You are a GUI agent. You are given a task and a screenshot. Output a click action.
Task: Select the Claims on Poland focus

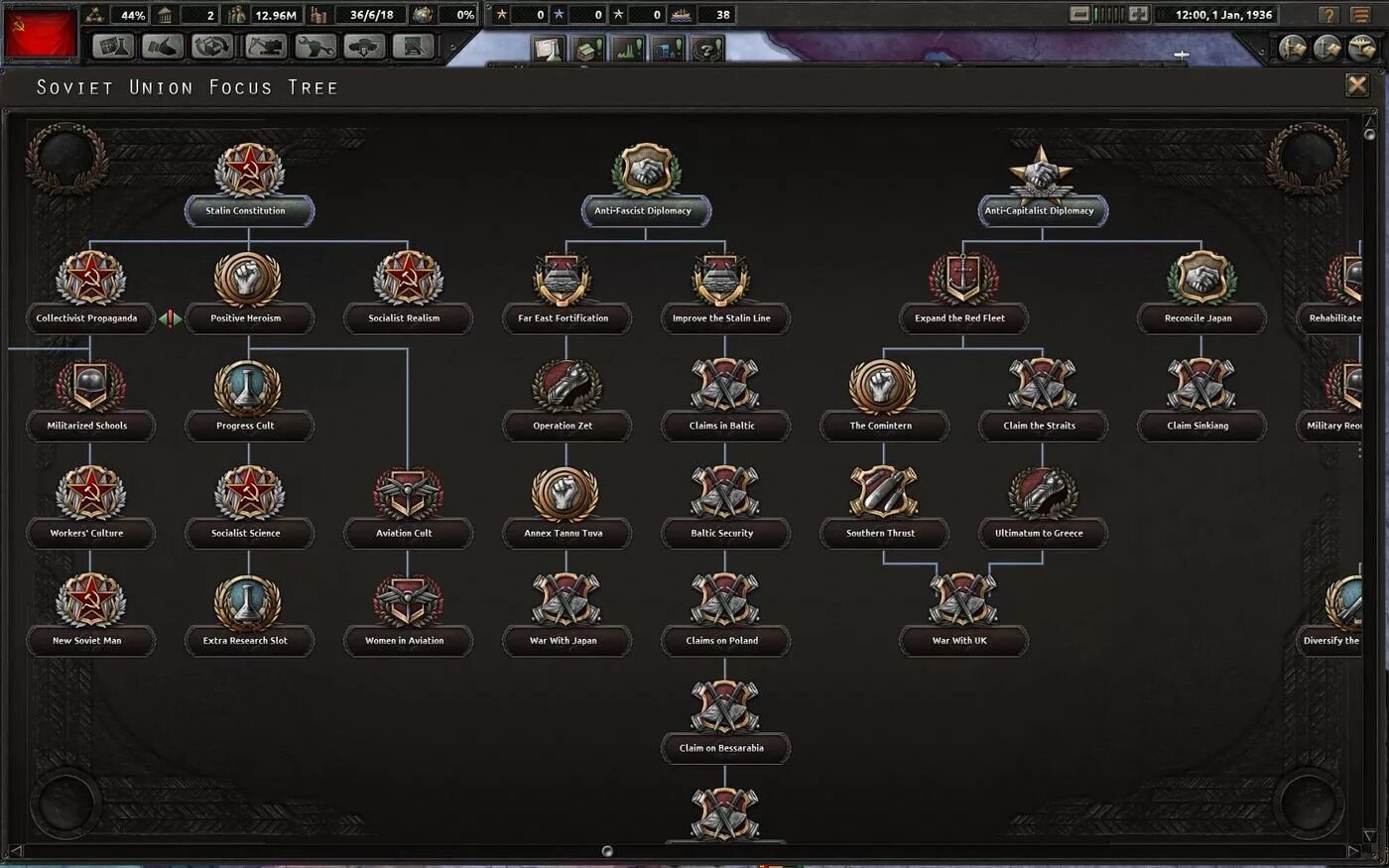click(x=725, y=614)
